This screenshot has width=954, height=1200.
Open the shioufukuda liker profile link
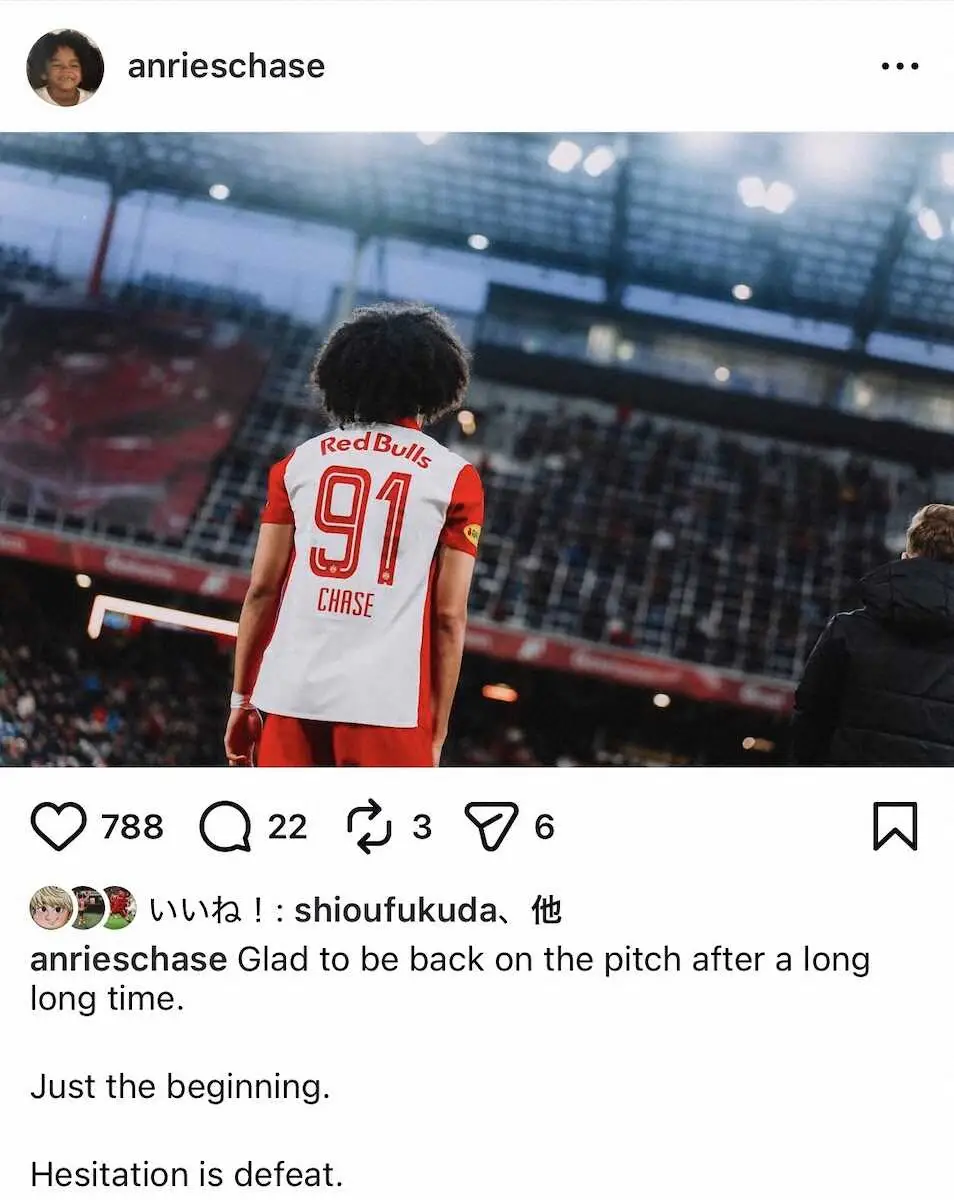point(394,910)
